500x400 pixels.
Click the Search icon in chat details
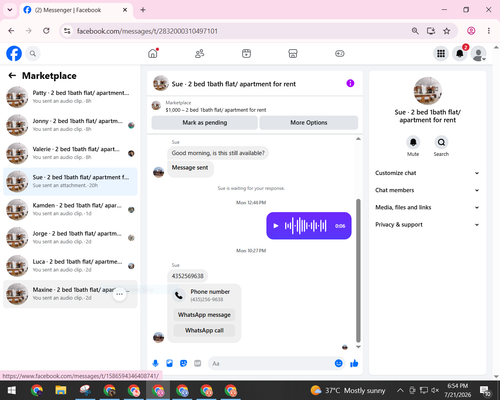441,142
